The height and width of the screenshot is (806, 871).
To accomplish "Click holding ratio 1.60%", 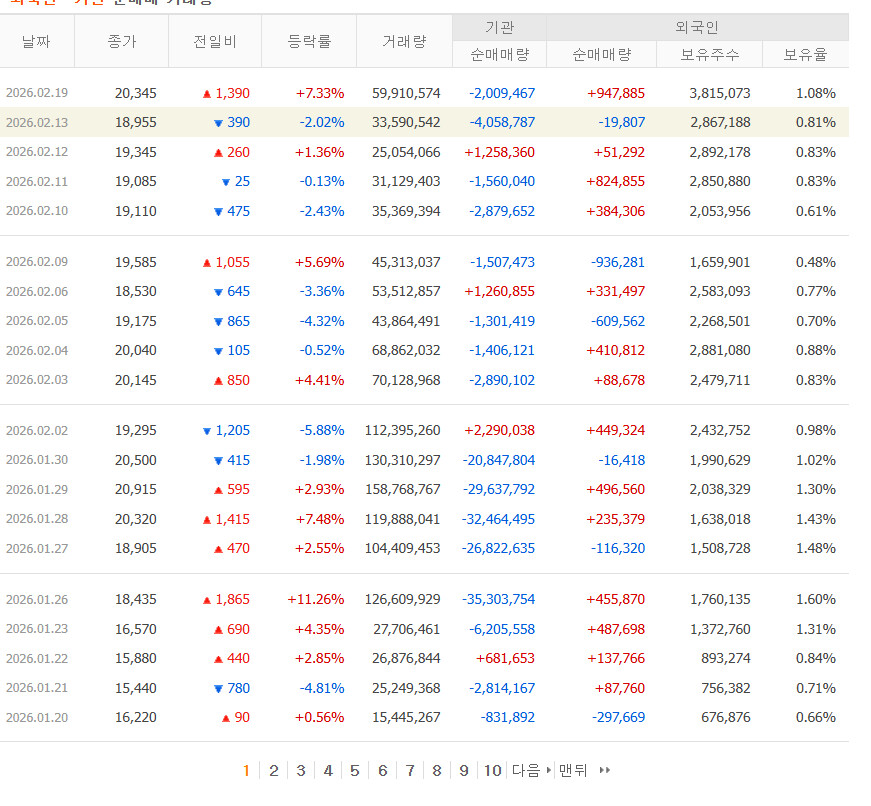I will click(815, 599).
